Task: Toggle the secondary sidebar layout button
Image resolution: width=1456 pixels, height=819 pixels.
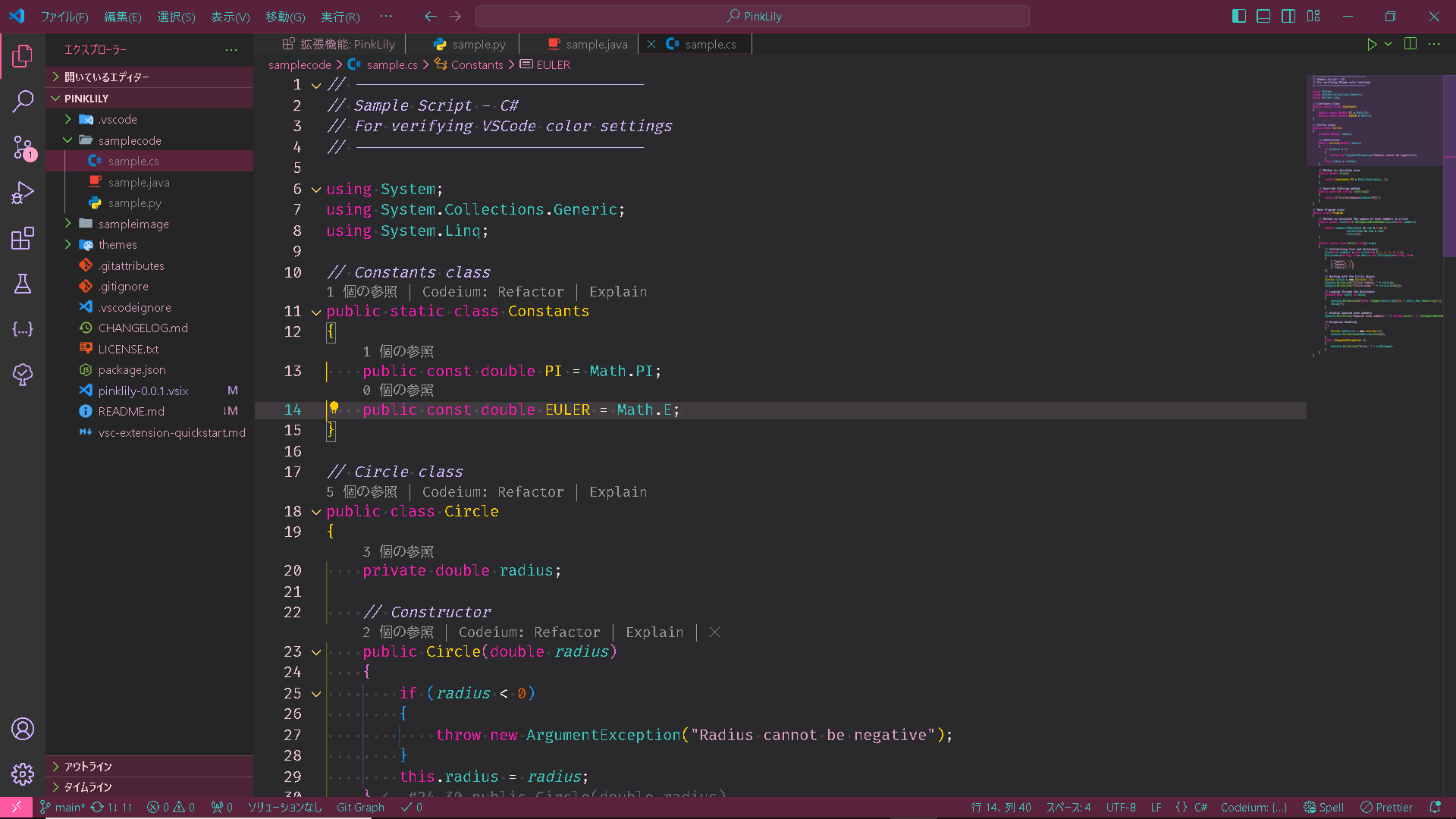Action: 1288,16
